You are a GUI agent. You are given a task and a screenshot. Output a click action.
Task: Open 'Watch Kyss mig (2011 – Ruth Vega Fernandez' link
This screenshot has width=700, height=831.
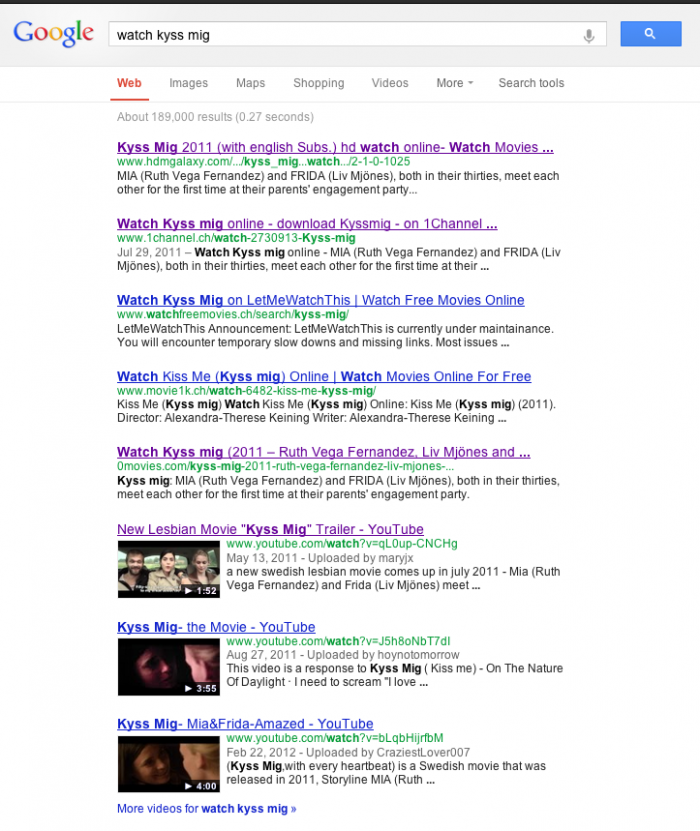click(323, 452)
